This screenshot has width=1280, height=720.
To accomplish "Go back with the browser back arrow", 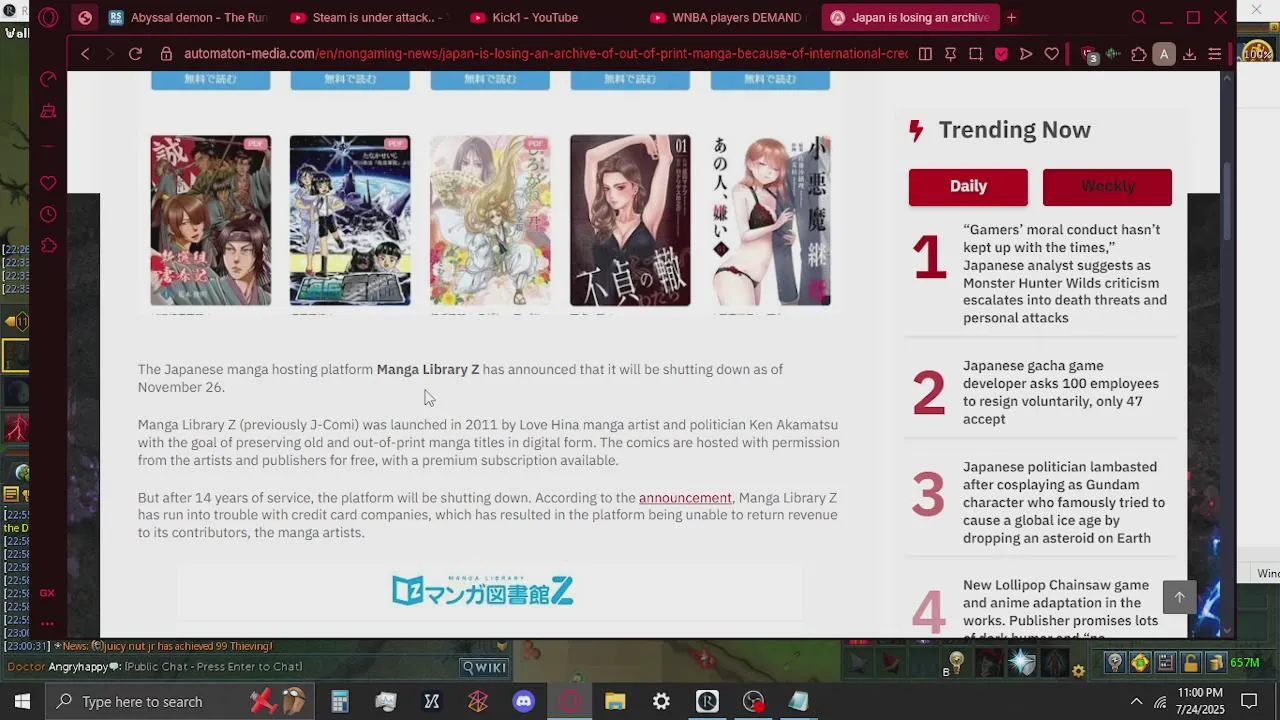I will tap(85, 54).
